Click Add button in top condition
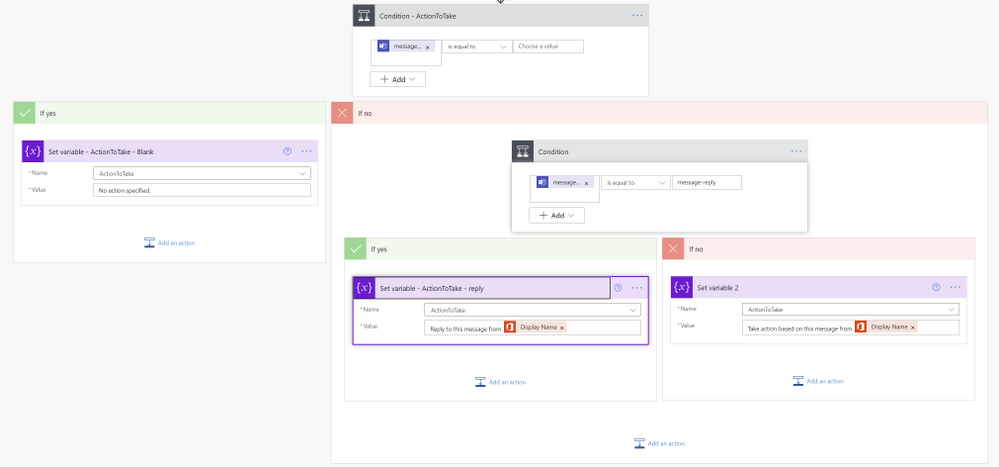 click(398, 79)
